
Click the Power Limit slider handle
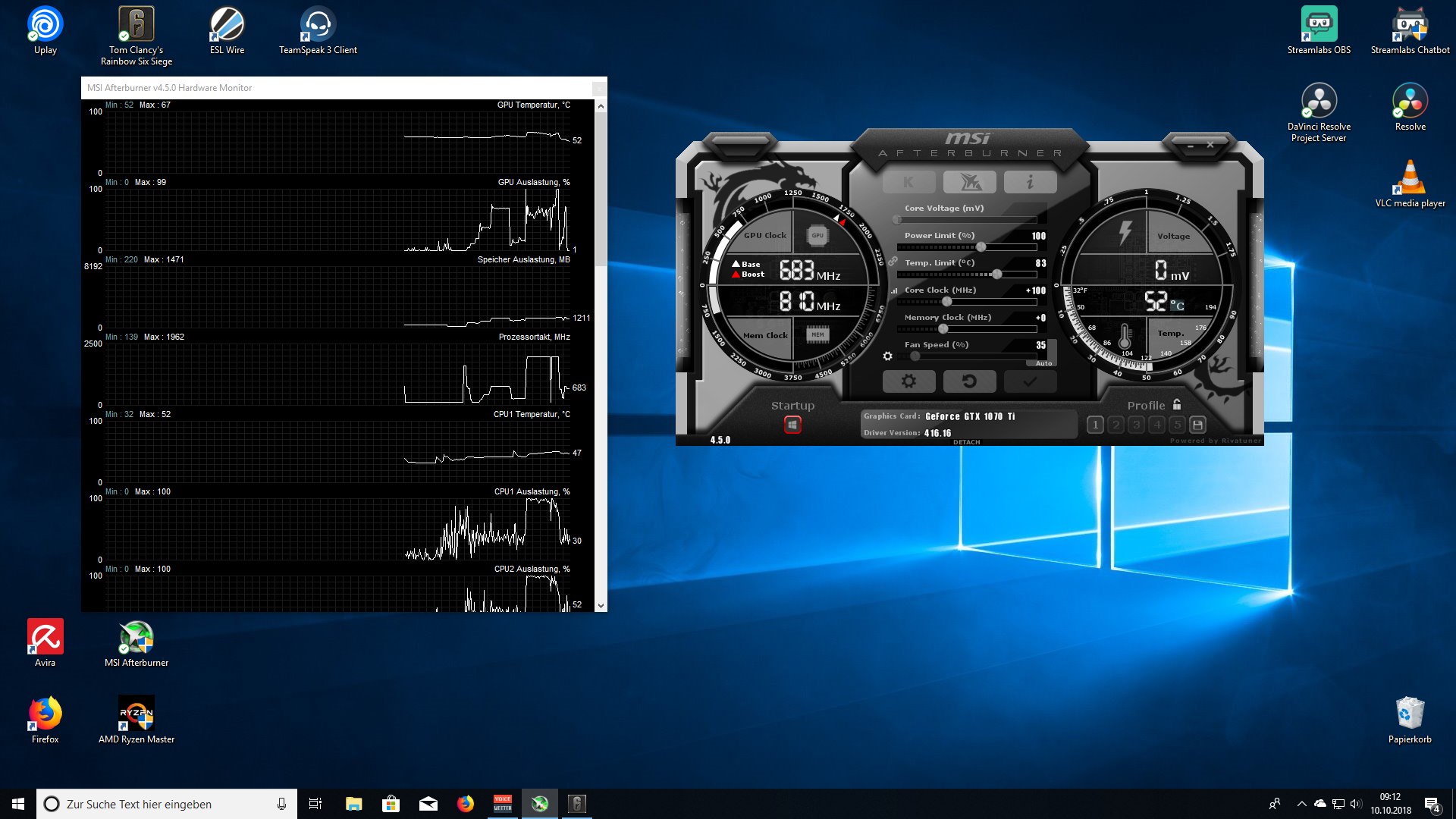click(981, 247)
